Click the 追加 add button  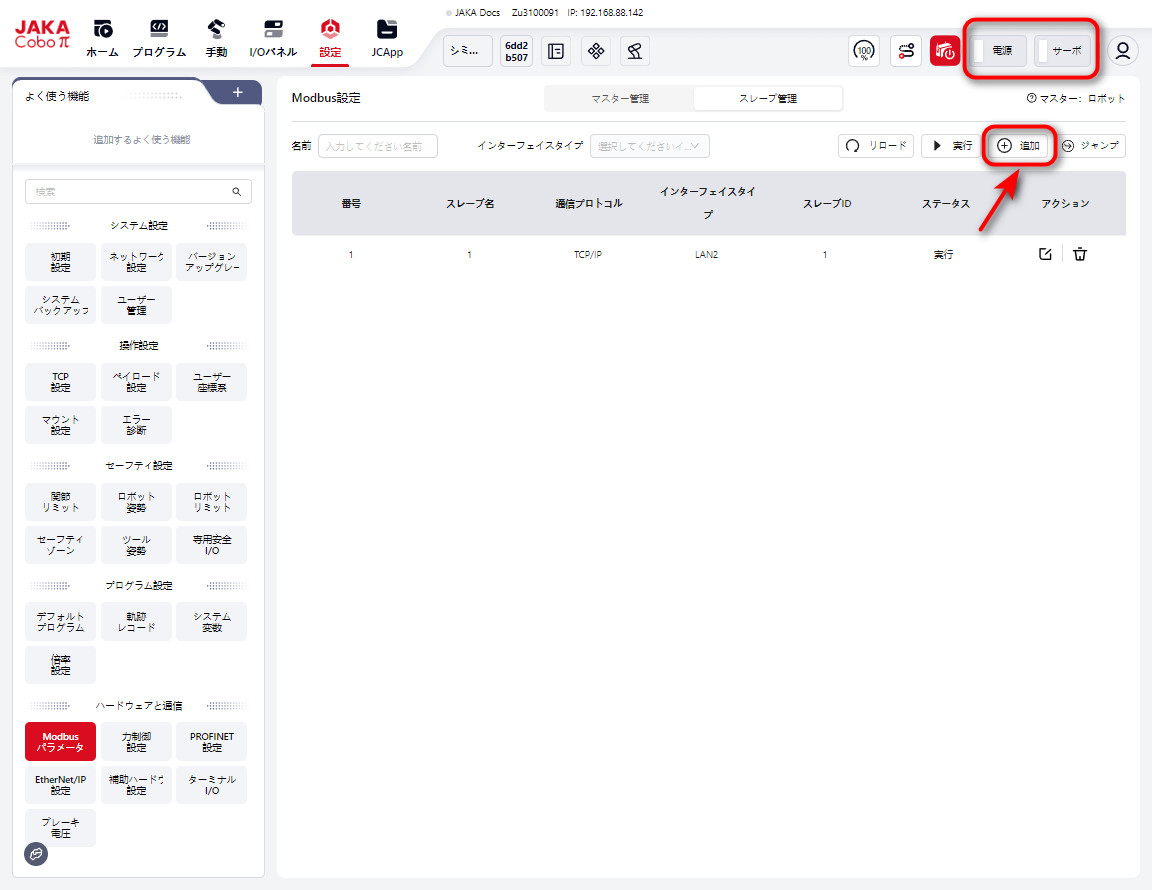point(1019,146)
